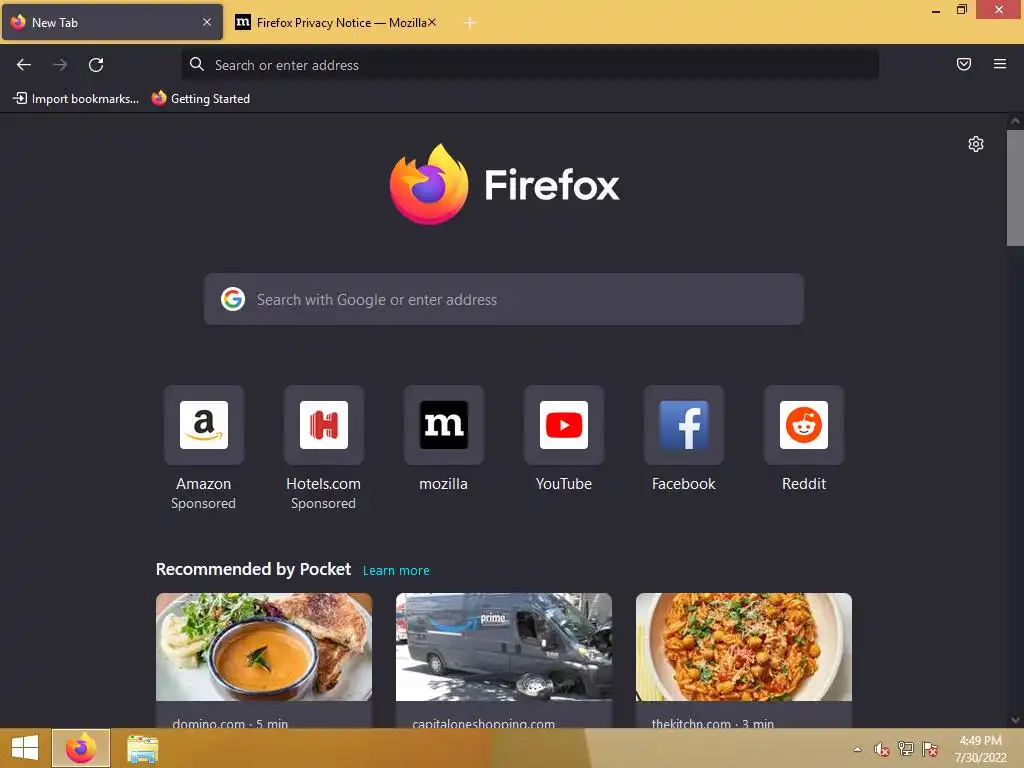This screenshot has width=1024, height=768.
Task: Close the Firefox Privacy Notice tab
Action: pos(432,22)
